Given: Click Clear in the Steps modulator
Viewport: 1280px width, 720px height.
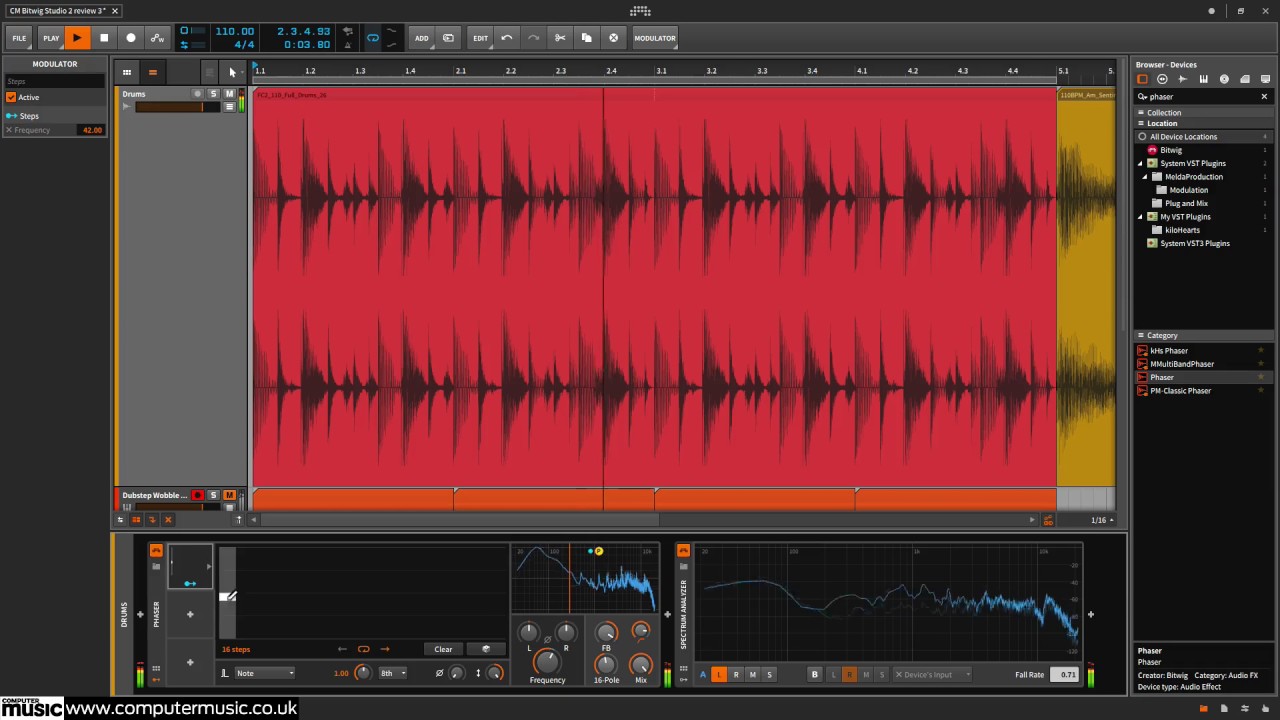Looking at the screenshot, I should point(443,649).
